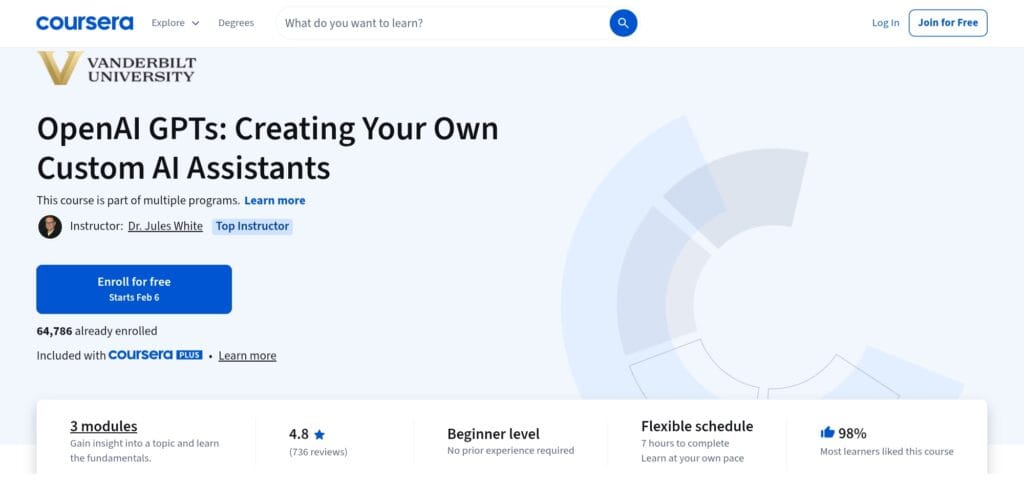Expand the Explore dropdown menu

tap(175, 23)
